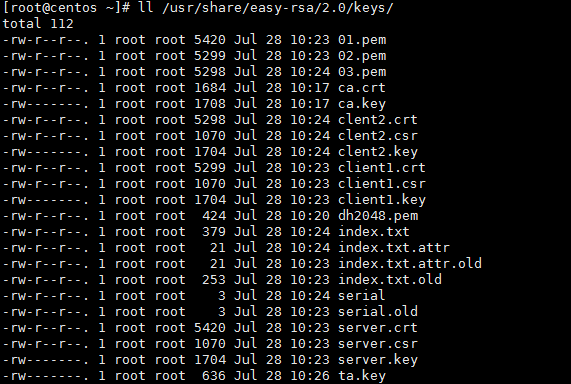The width and height of the screenshot is (571, 384).
Task: Click the index.txt.old file name
Action: tap(390, 280)
